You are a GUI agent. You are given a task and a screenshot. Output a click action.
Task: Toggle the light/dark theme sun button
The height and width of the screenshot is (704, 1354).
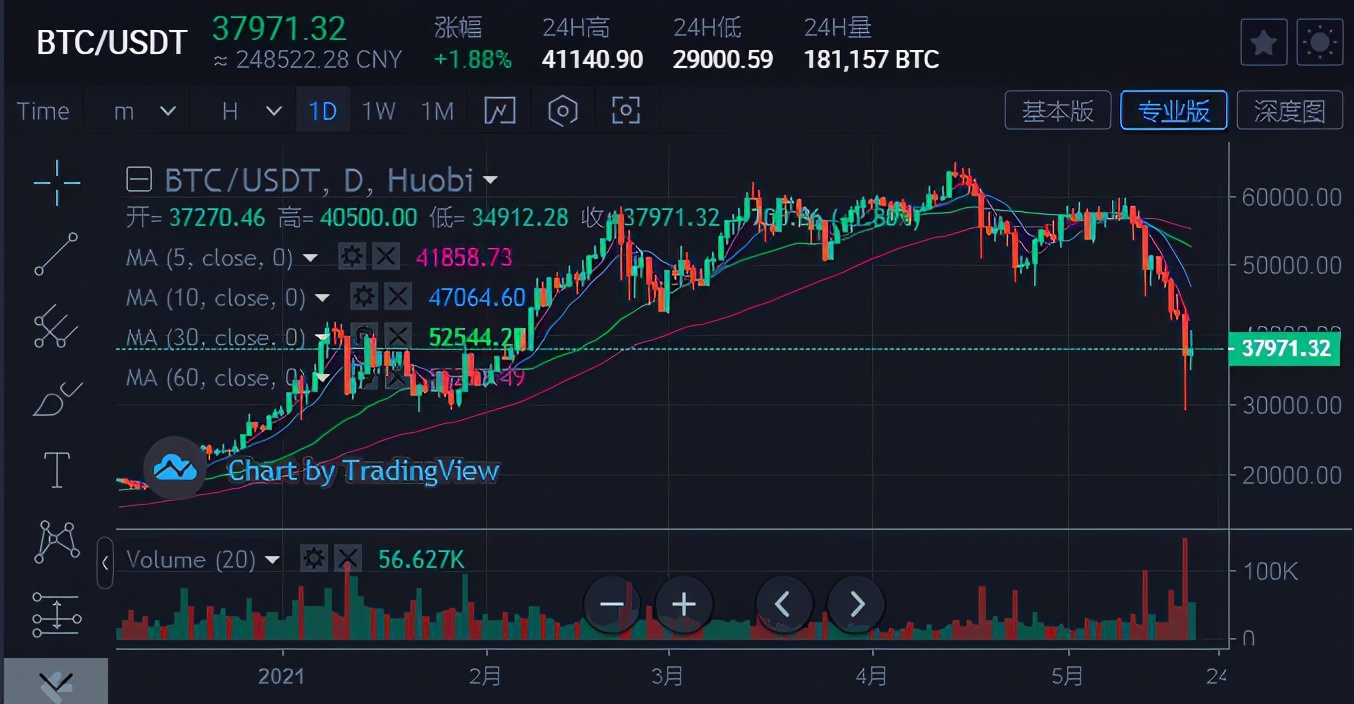pyautogui.click(x=1319, y=43)
